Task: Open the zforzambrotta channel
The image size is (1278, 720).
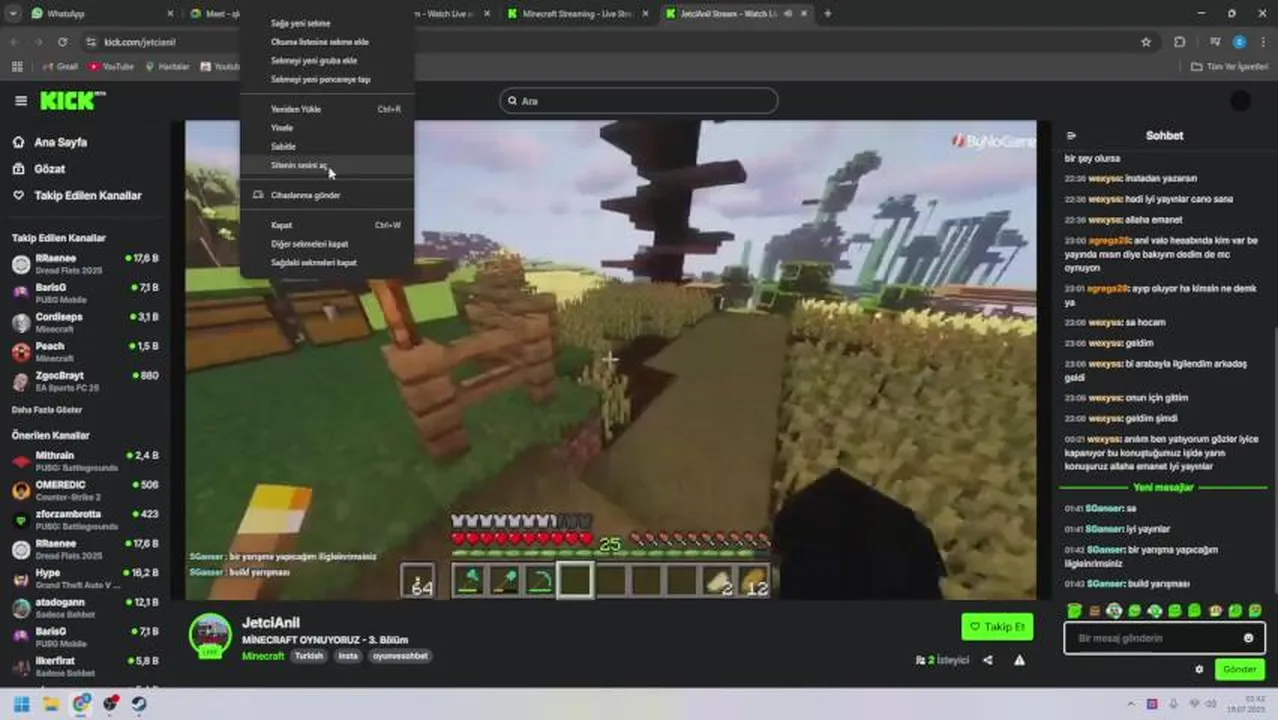Action: click(x=85, y=520)
